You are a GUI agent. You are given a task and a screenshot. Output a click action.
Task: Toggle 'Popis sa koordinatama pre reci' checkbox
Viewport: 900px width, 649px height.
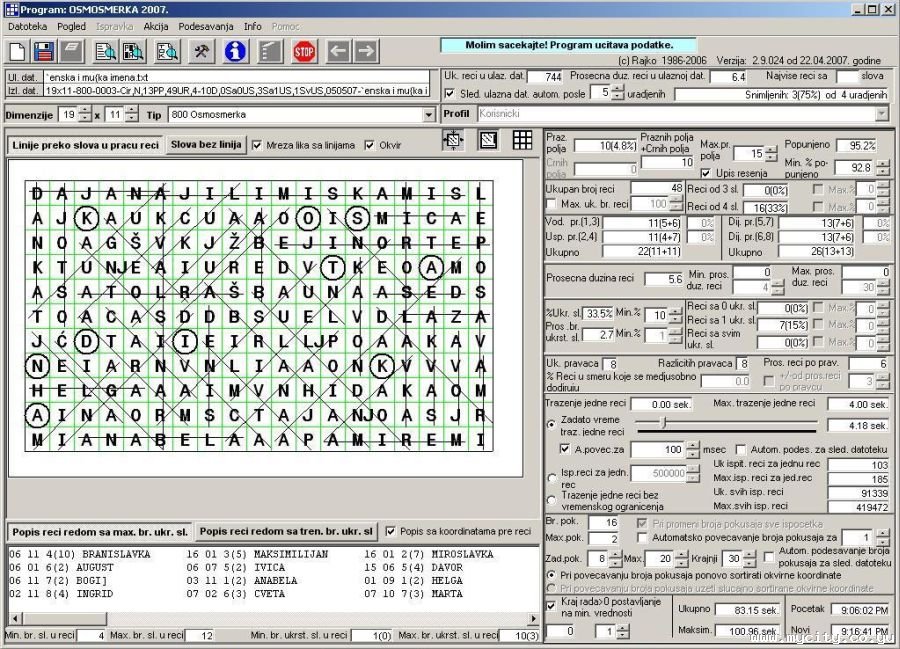[x=390, y=531]
